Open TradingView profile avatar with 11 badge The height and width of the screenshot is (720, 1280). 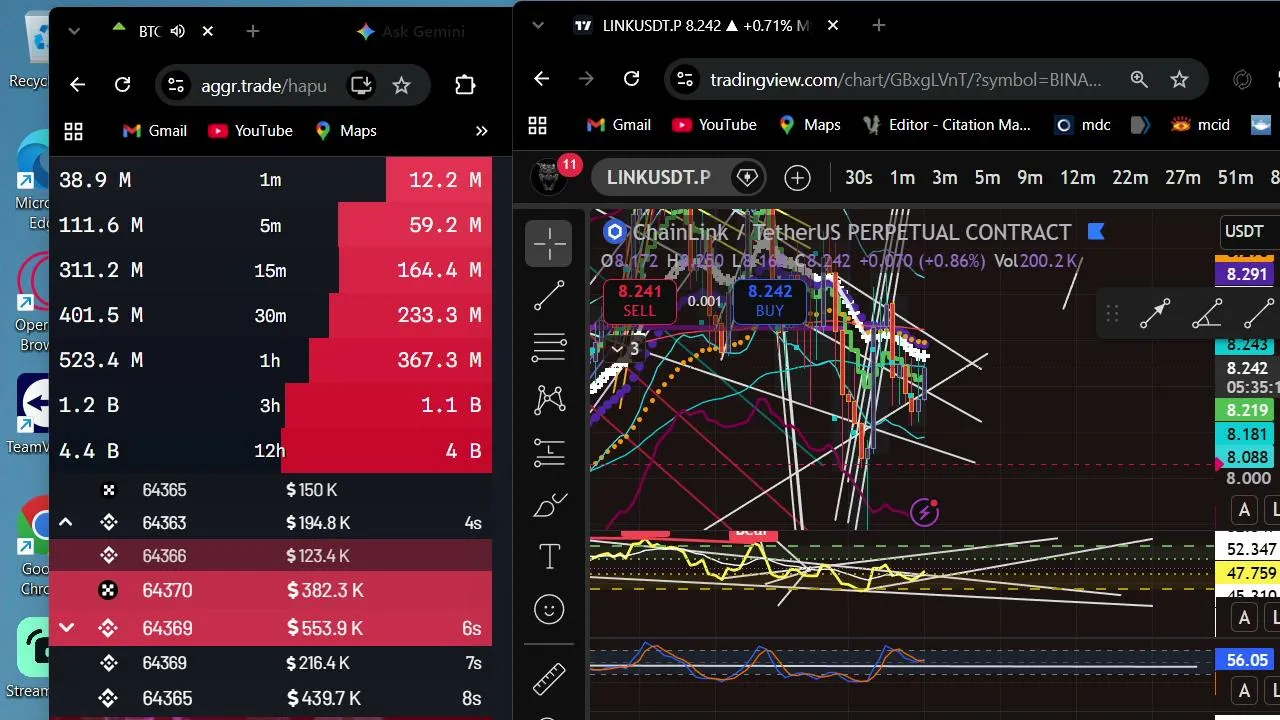point(548,177)
